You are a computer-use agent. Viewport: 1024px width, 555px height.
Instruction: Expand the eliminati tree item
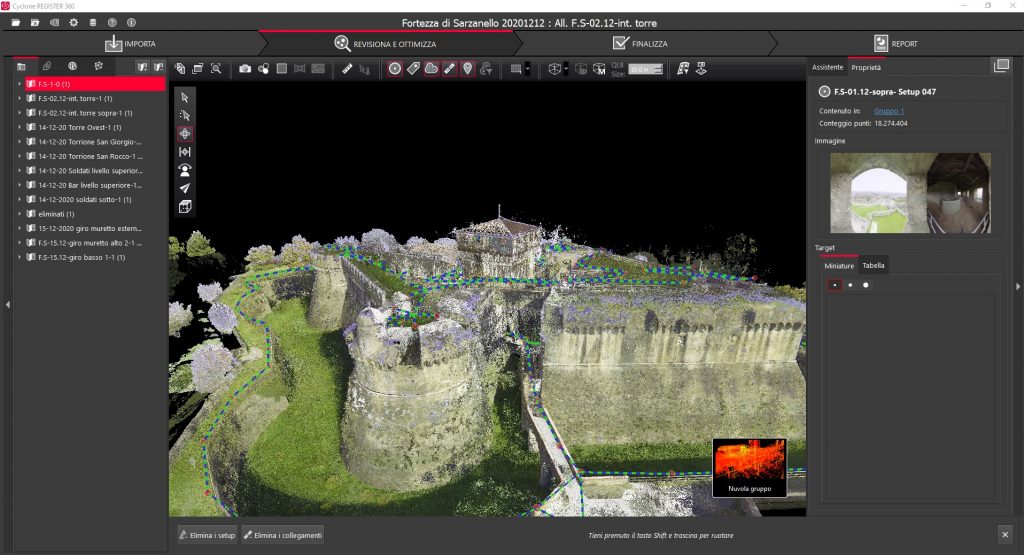(x=20, y=214)
